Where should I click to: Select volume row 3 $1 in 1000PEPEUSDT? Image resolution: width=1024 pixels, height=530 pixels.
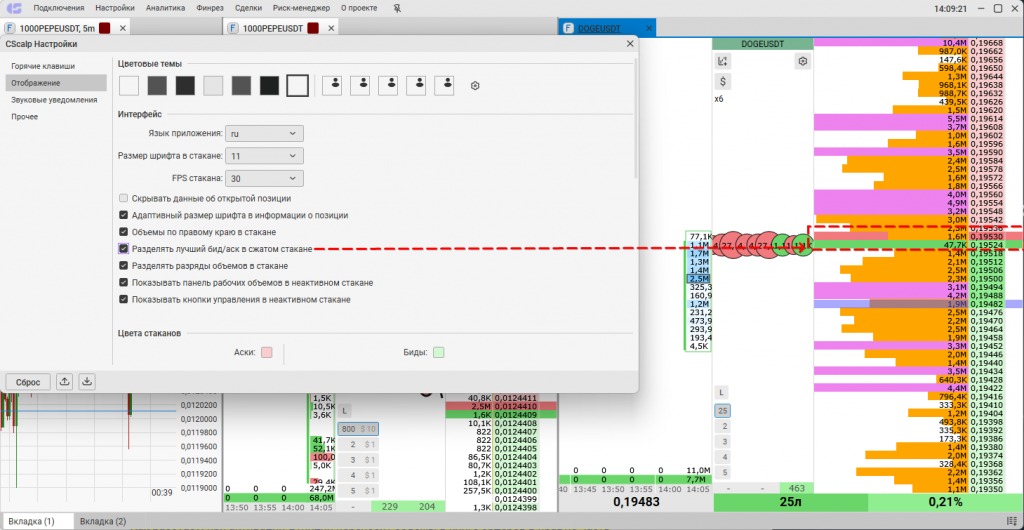(358, 460)
